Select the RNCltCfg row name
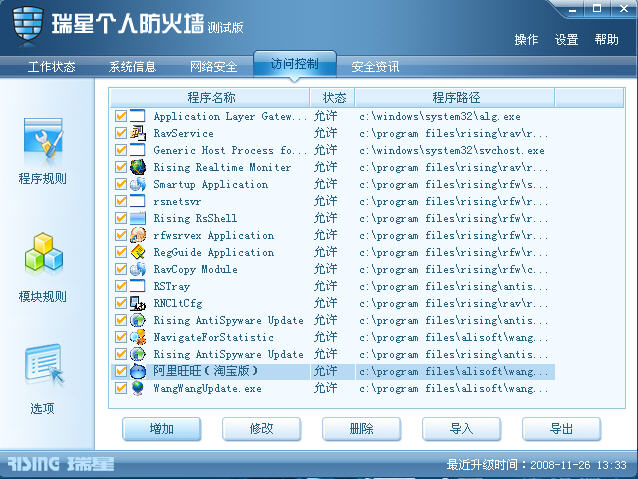 [x=178, y=304]
